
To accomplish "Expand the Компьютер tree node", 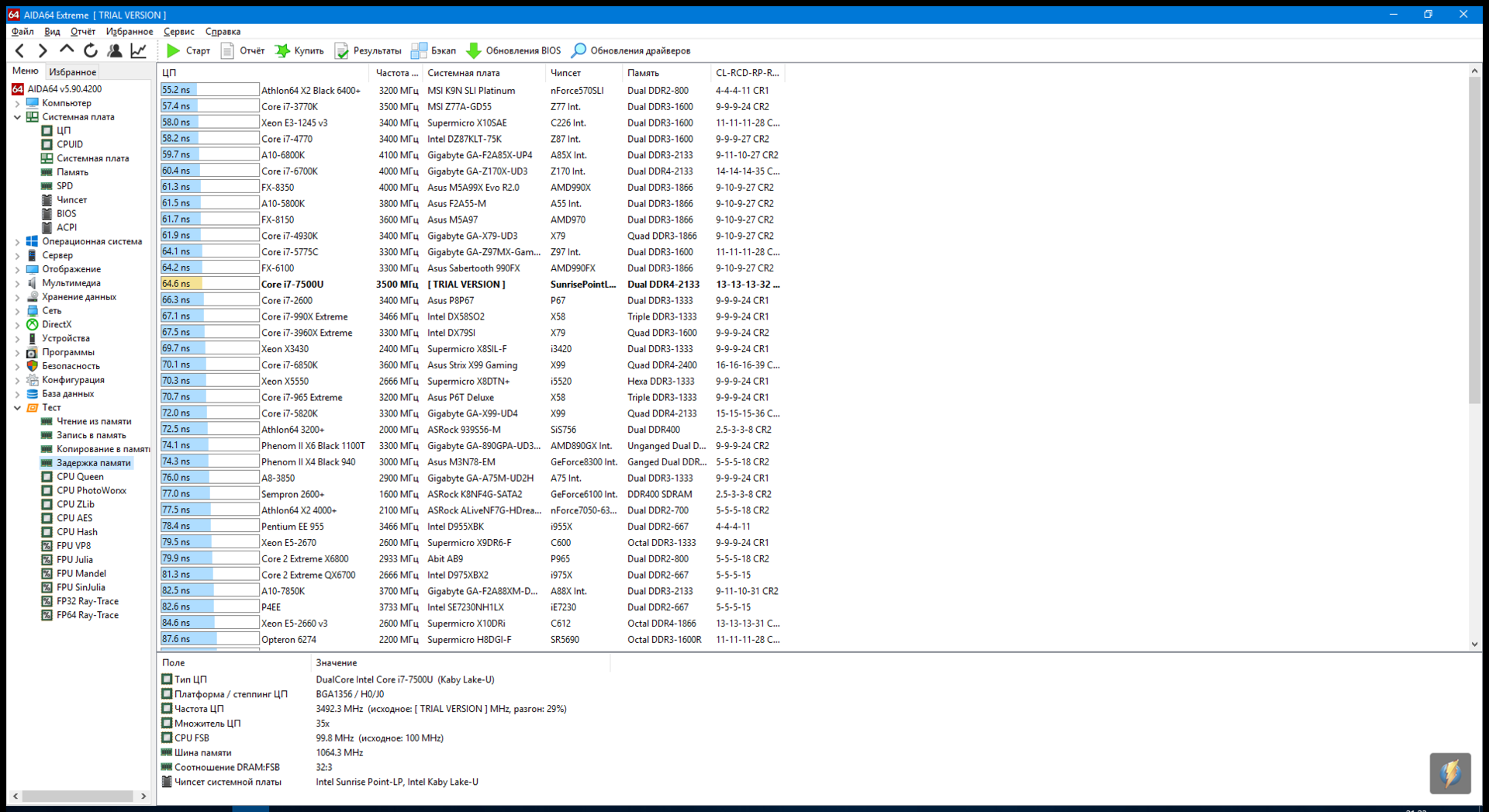I will point(18,103).
